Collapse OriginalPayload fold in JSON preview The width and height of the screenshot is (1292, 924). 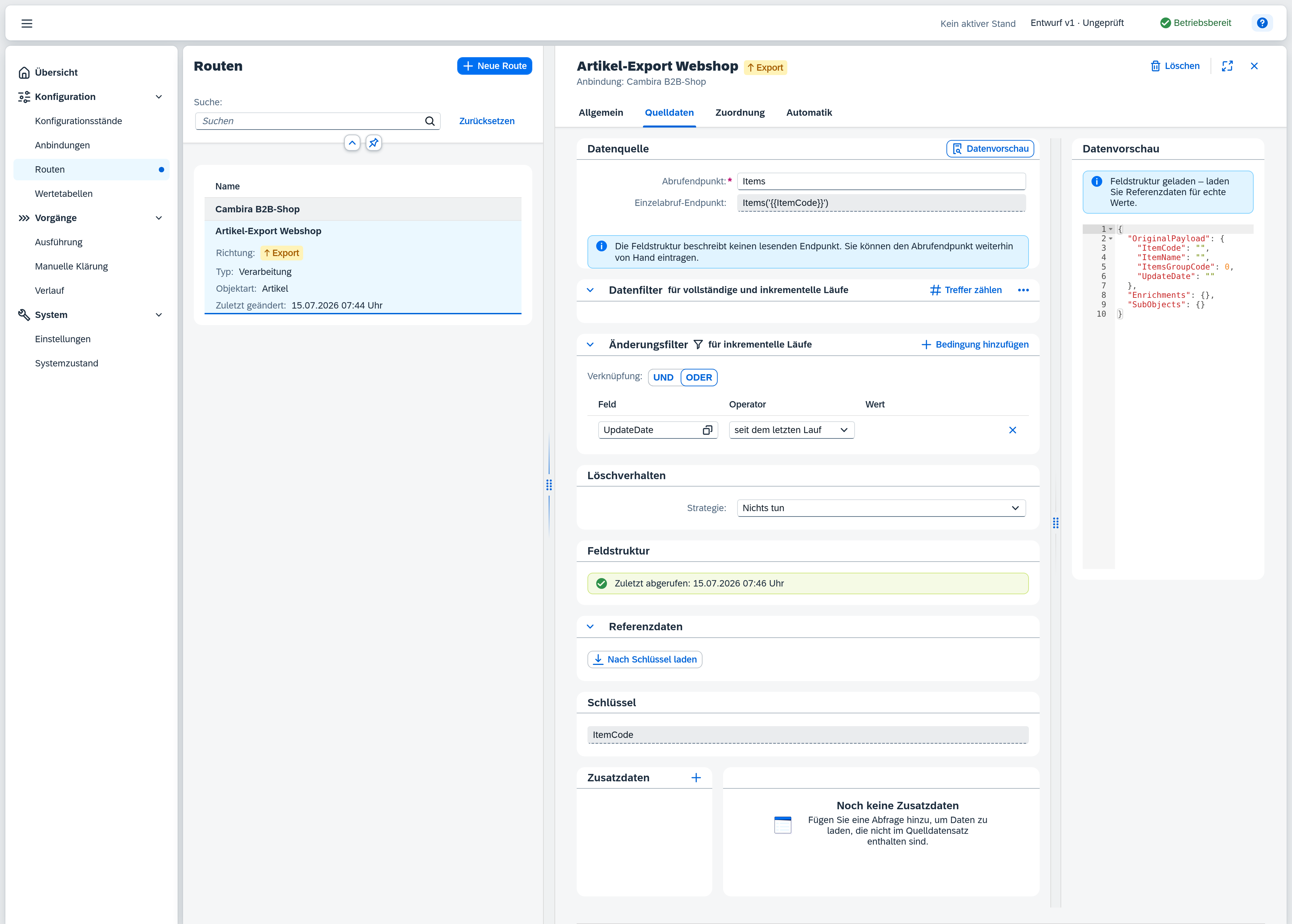pyautogui.click(x=1111, y=239)
